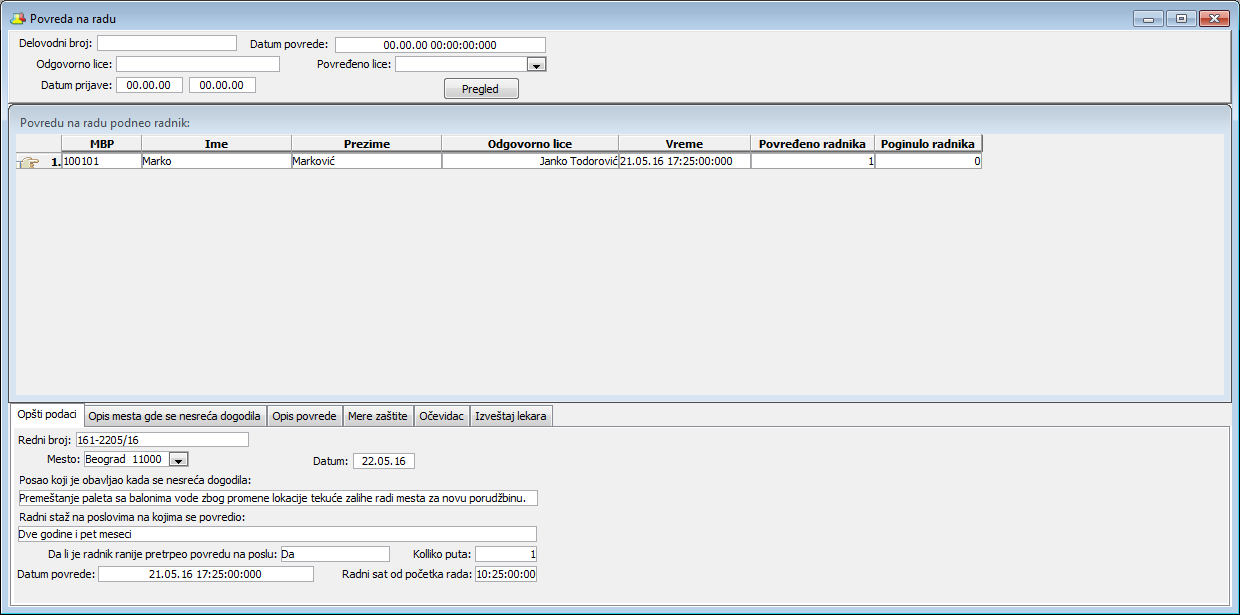Open the Povređeno lice dropdown
Screen dimensions: 1240x615
(x=535, y=65)
